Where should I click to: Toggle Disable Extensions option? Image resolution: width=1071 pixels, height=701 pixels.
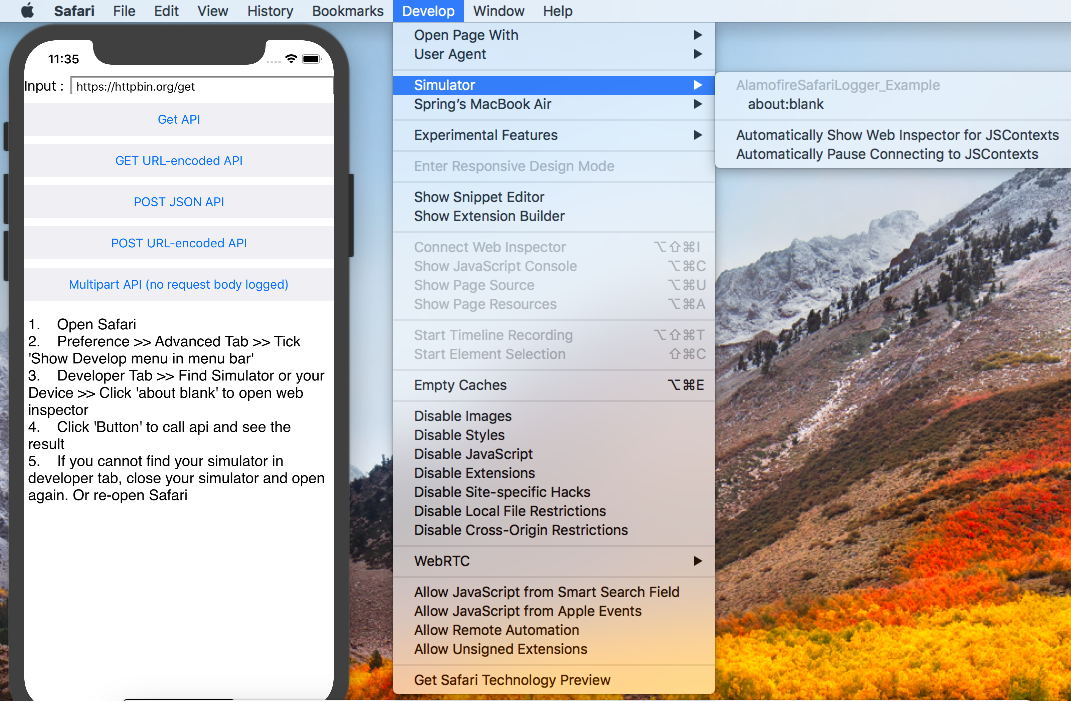(554, 473)
